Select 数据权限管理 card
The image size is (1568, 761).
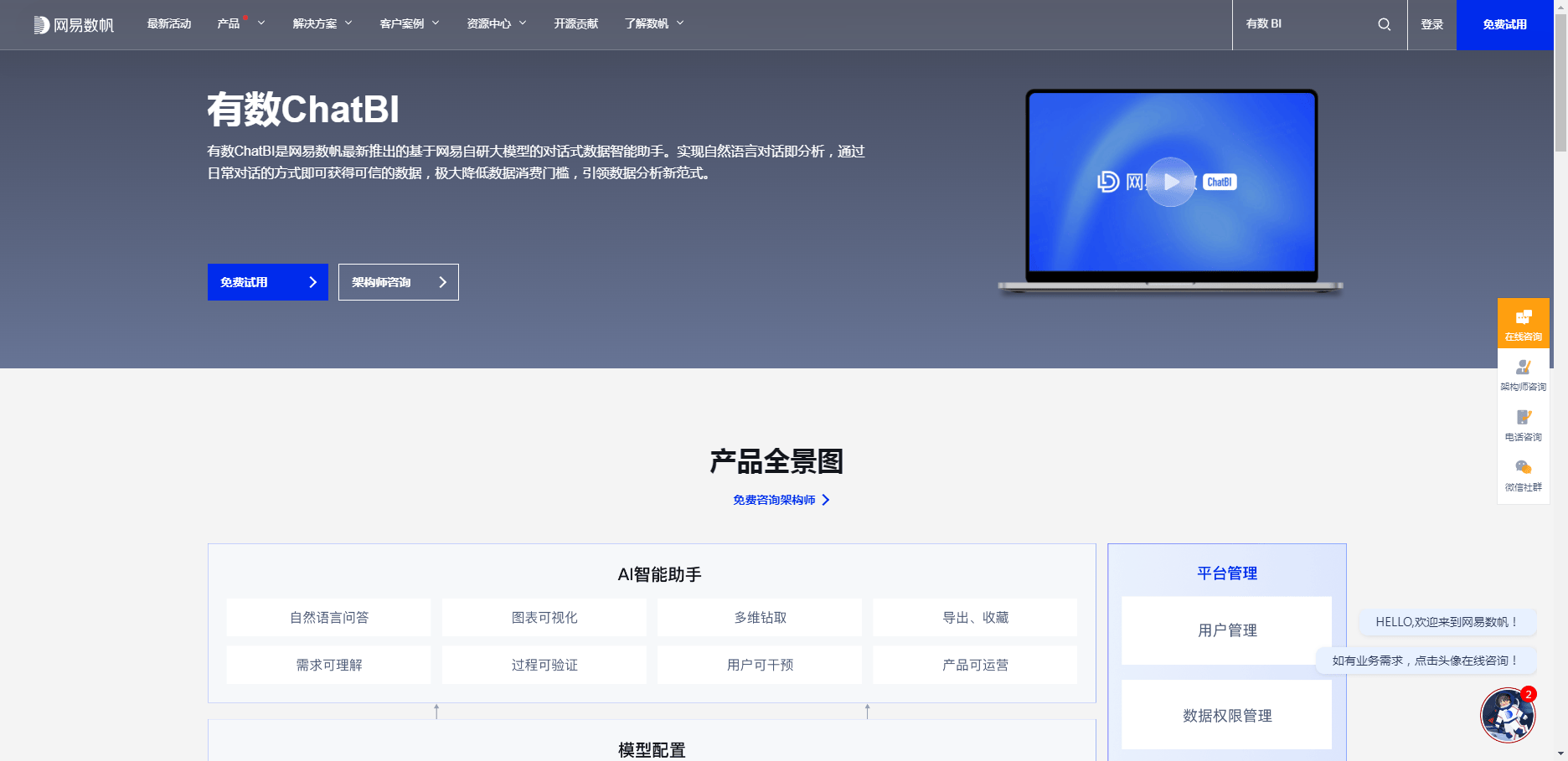(1227, 715)
